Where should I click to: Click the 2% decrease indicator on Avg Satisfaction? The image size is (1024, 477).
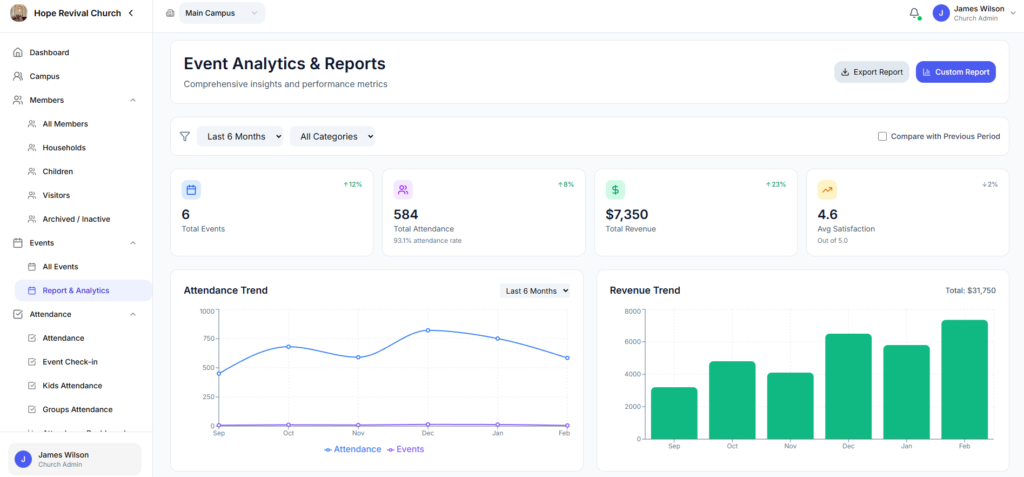click(990, 185)
